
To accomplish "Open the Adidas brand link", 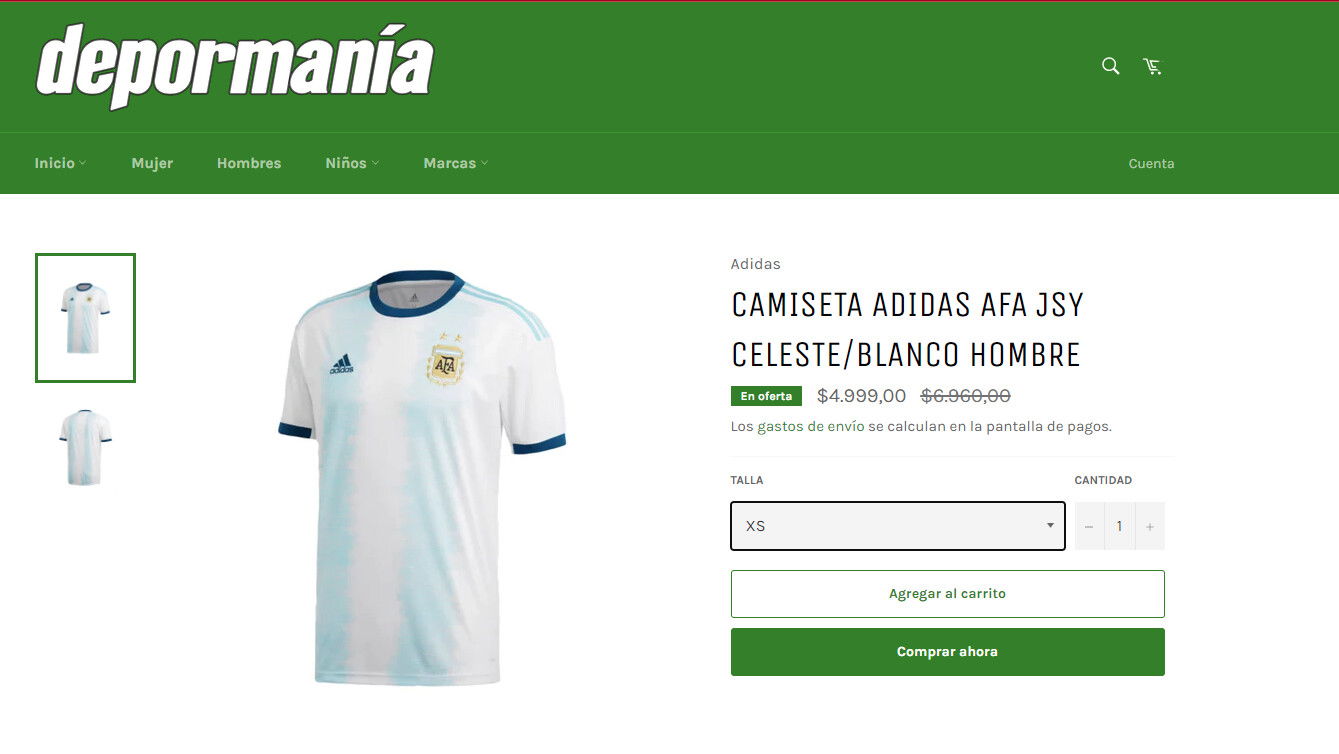I will click(755, 264).
